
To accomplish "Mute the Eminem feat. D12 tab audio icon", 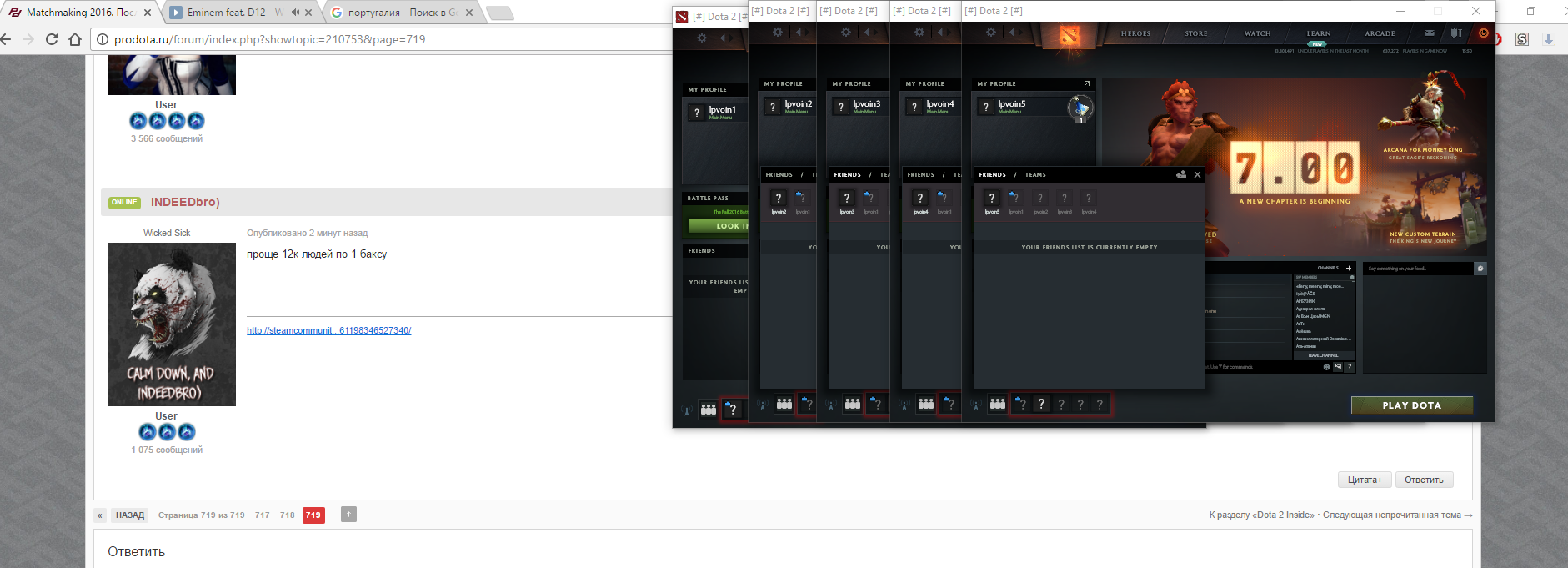I will coord(294,13).
